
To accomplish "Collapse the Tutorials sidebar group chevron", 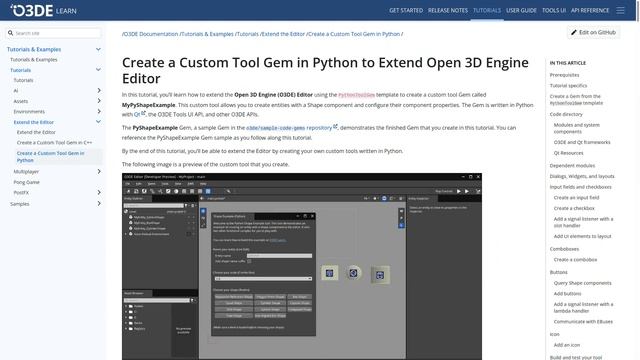I will (98, 70).
